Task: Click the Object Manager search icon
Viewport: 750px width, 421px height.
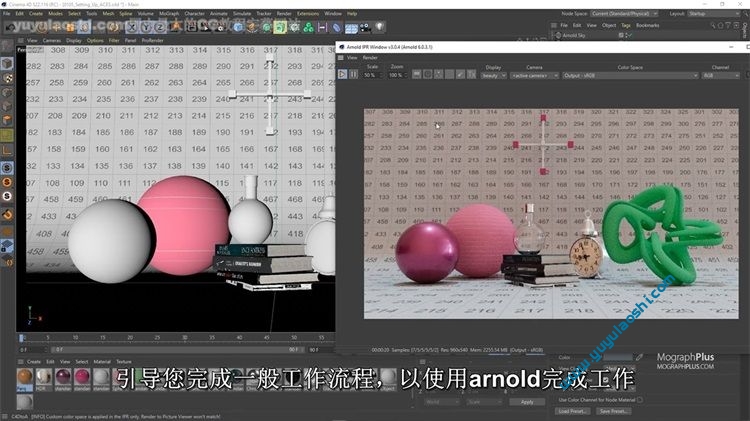Action: pyautogui.click(x=713, y=25)
